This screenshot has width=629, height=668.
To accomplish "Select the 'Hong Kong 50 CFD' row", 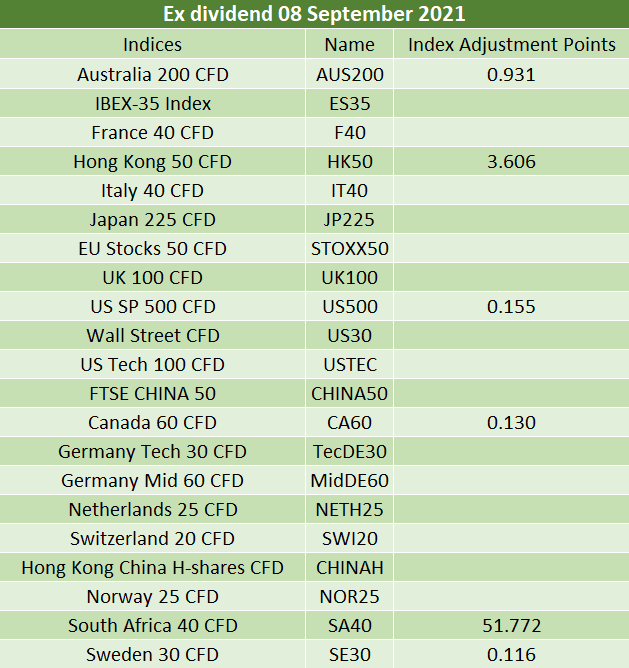I will pos(152,161).
